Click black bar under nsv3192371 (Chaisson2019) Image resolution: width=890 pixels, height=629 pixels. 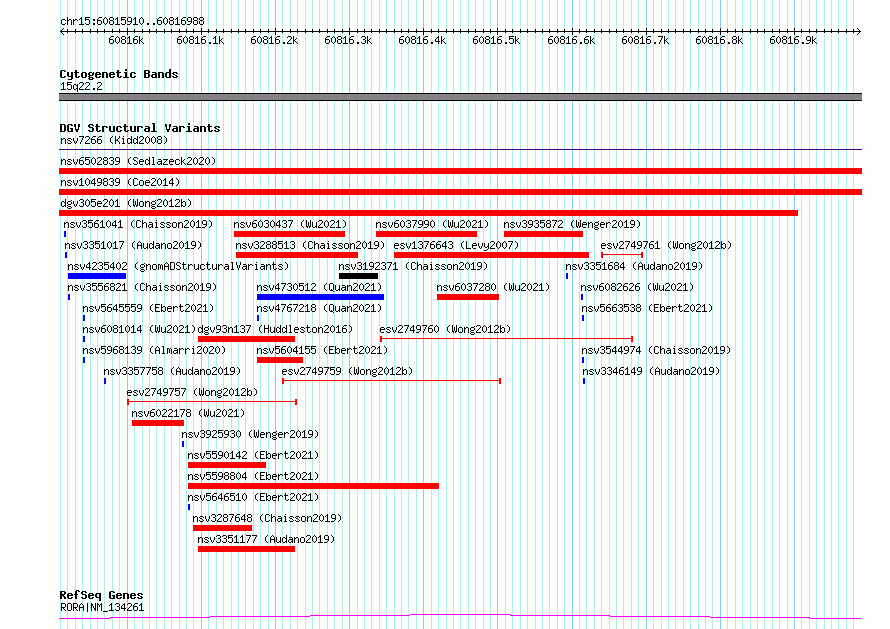[358, 276]
